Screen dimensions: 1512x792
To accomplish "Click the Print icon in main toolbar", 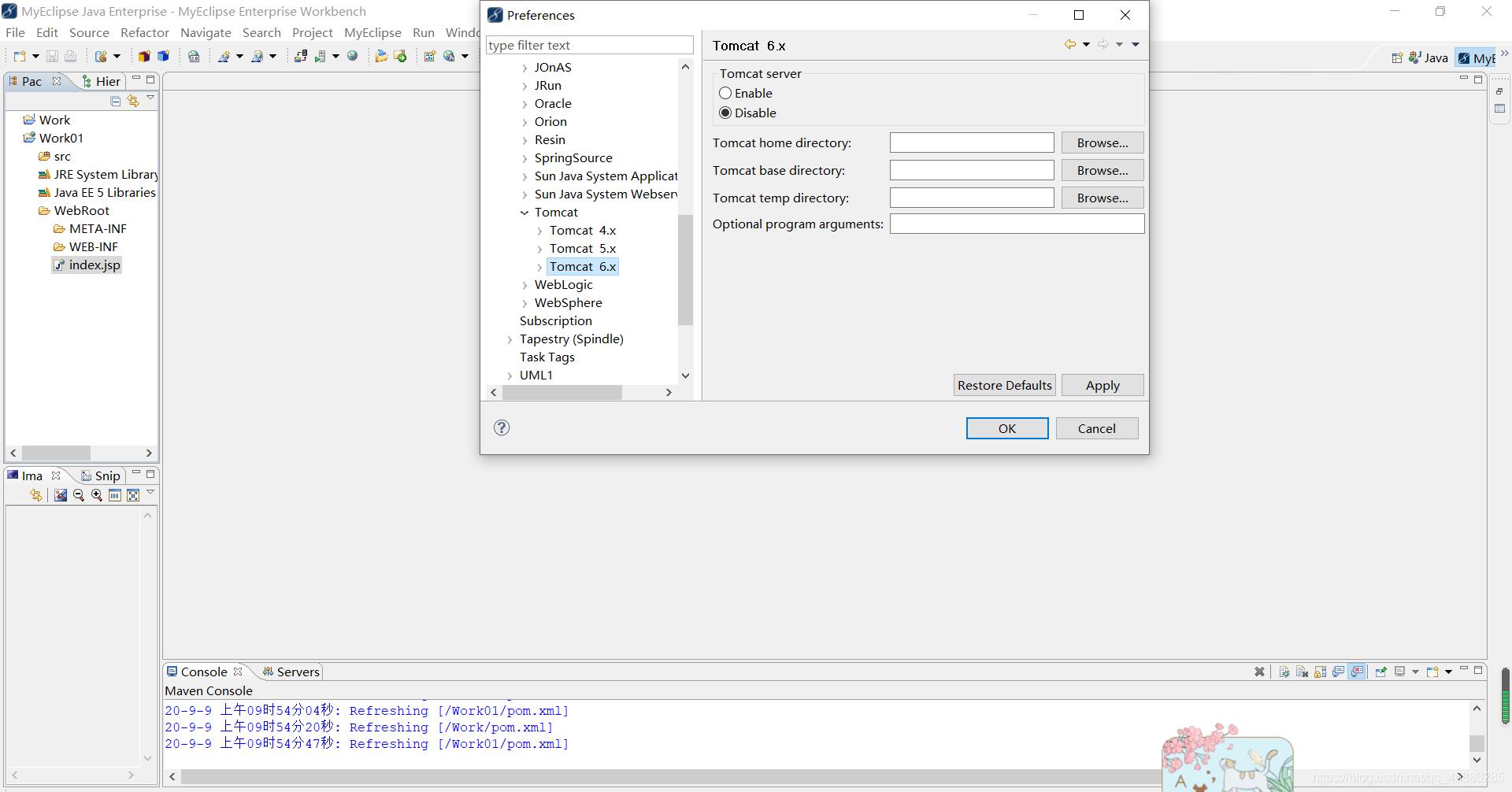I will pos(70,56).
